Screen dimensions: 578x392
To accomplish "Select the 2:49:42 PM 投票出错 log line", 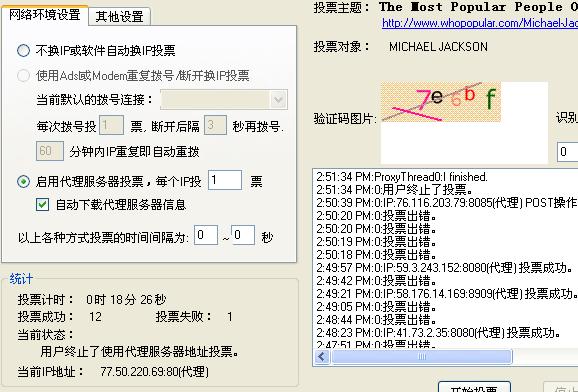I will click(x=376, y=281).
